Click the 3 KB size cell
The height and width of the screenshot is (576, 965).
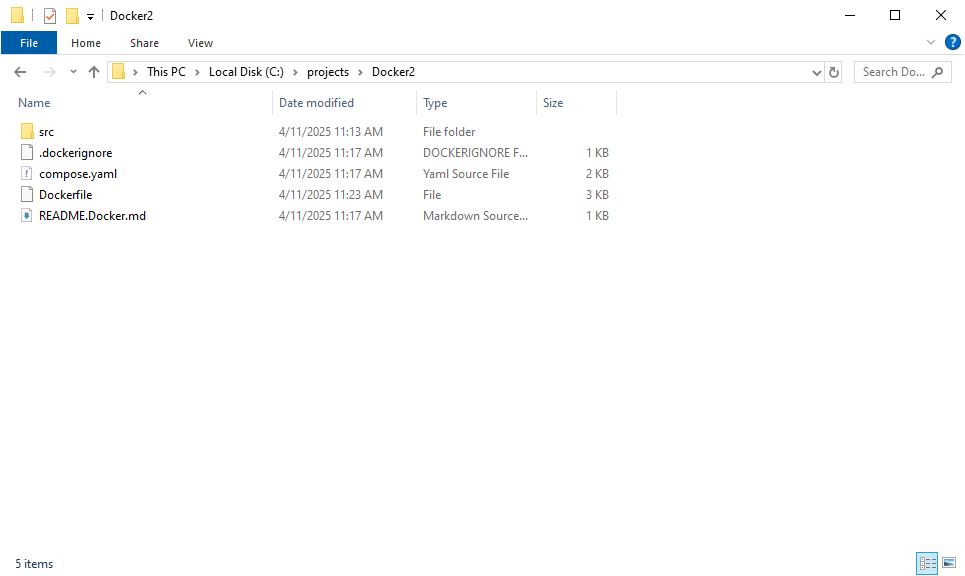(597, 194)
